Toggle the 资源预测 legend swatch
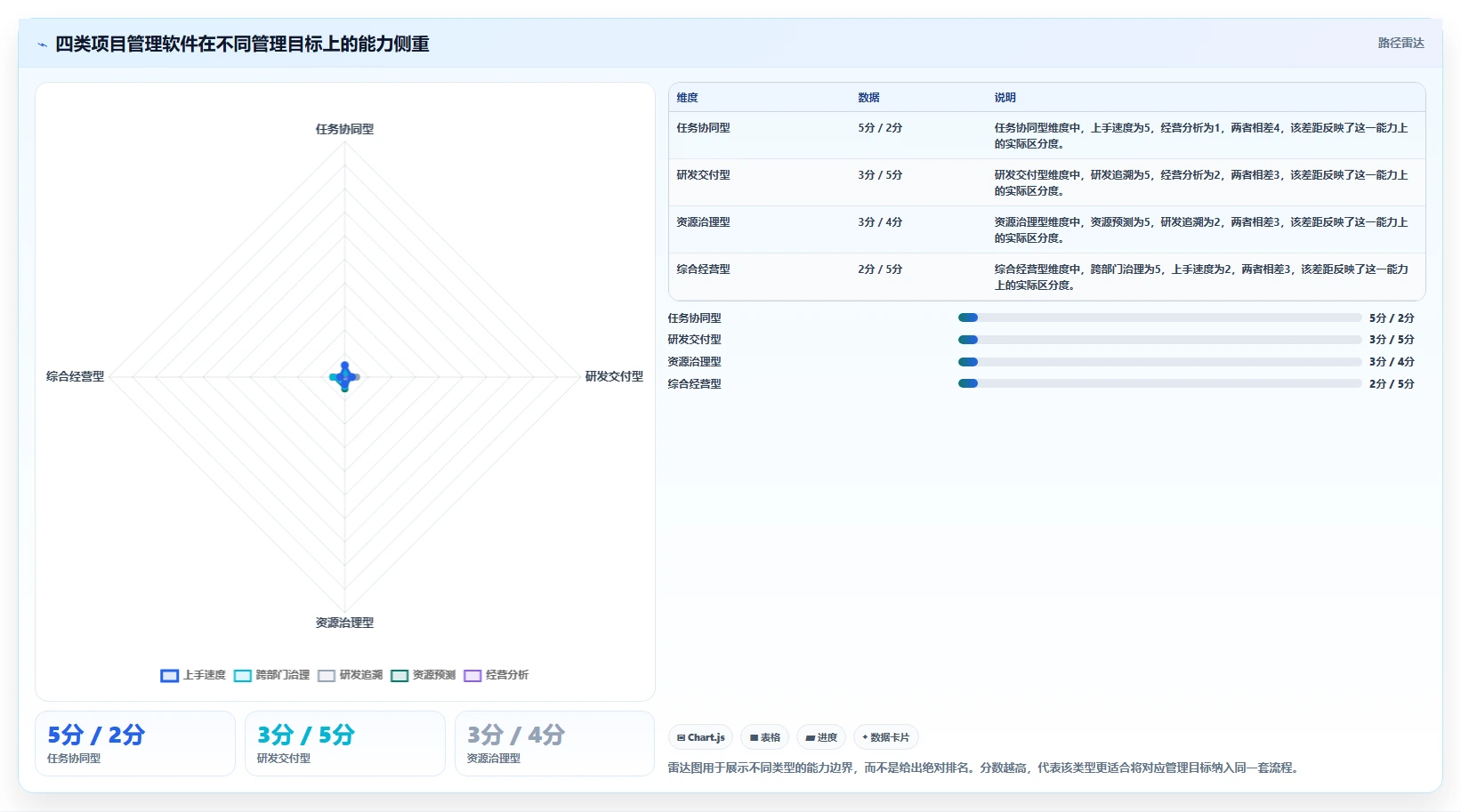This screenshot has height=812, width=1461. [x=400, y=676]
